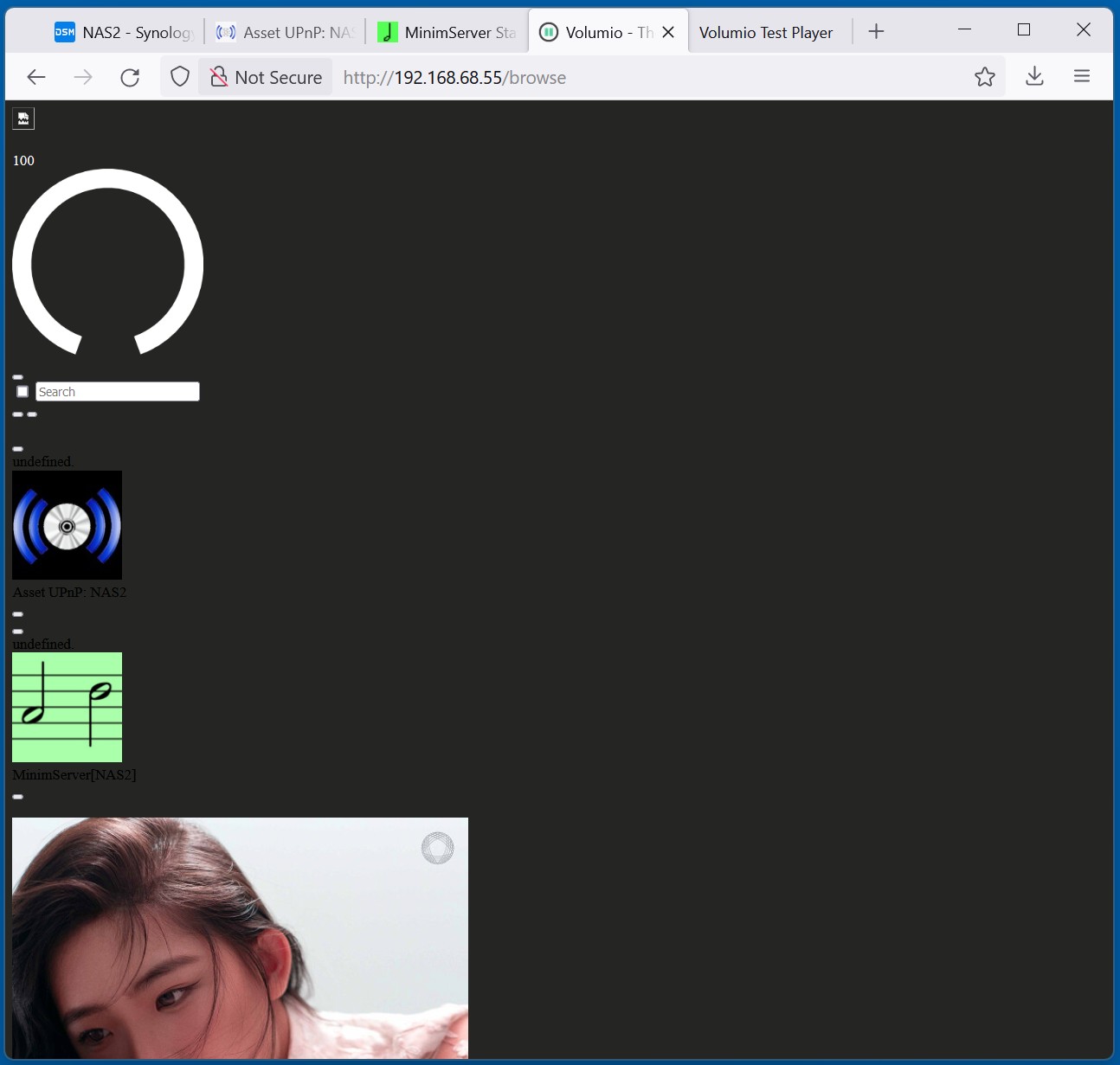Open the Firefox downloads panel

tap(1033, 77)
